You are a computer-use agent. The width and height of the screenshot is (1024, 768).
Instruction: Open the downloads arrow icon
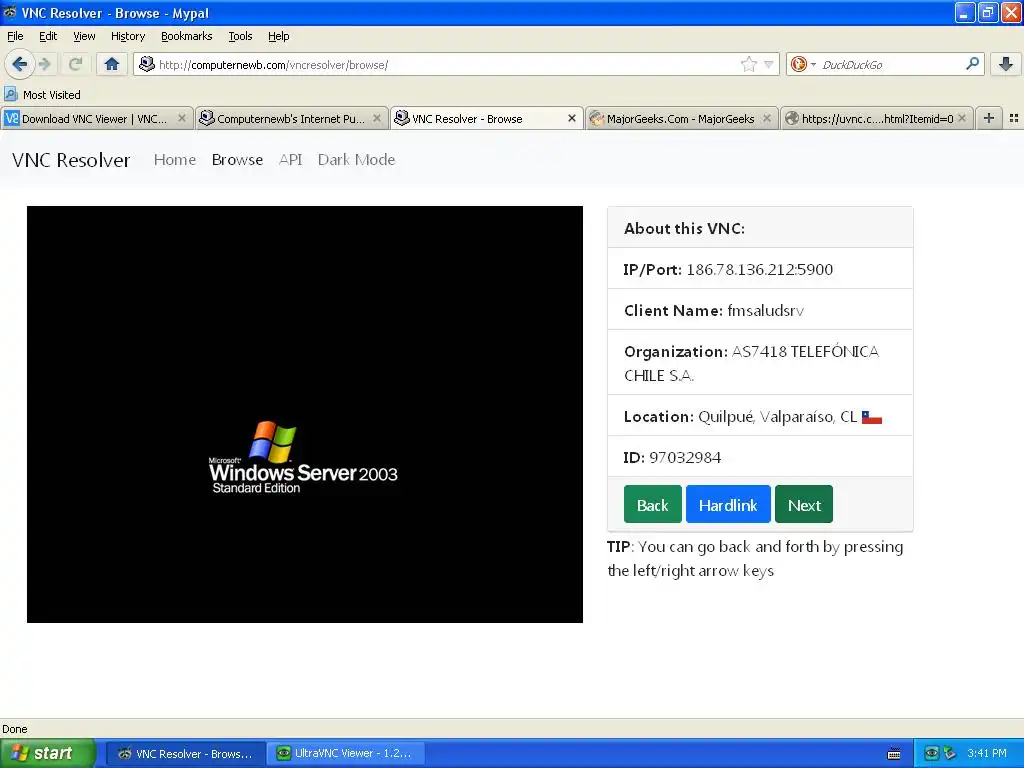click(x=1006, y=64)
